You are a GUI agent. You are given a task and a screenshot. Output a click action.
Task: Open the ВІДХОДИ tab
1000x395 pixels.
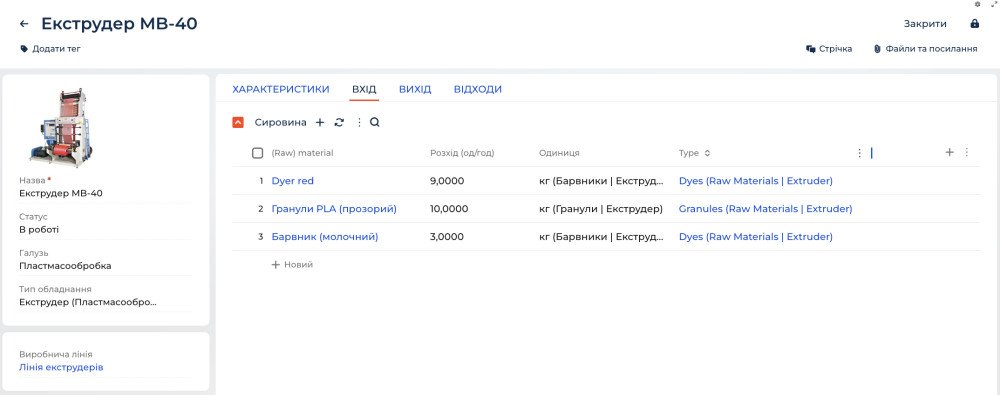point(478,89)
